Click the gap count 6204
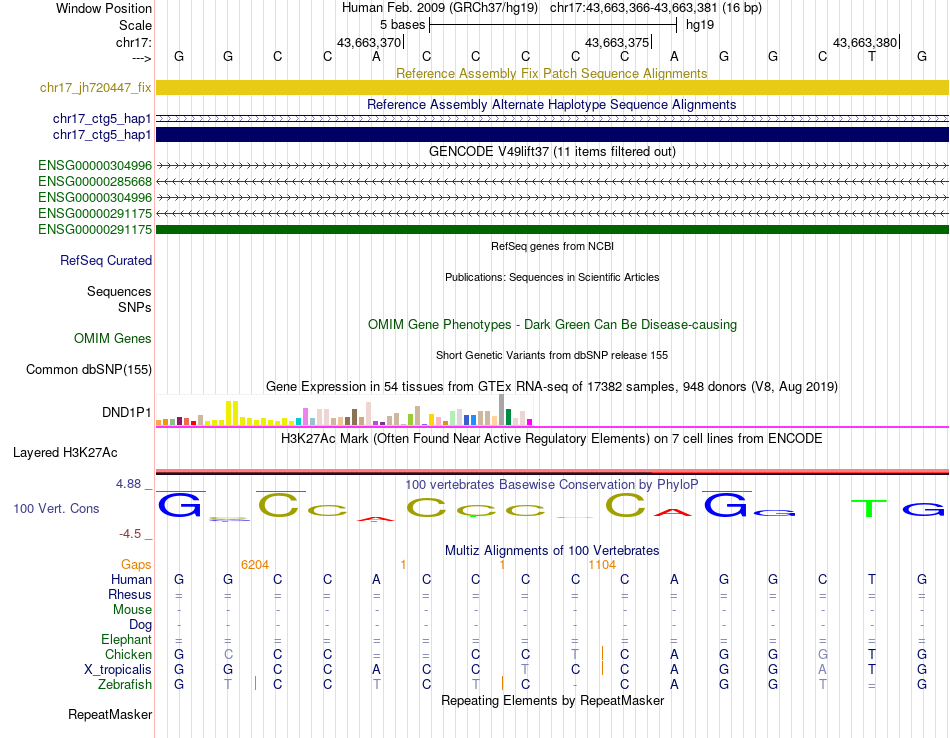 (254, 565)
